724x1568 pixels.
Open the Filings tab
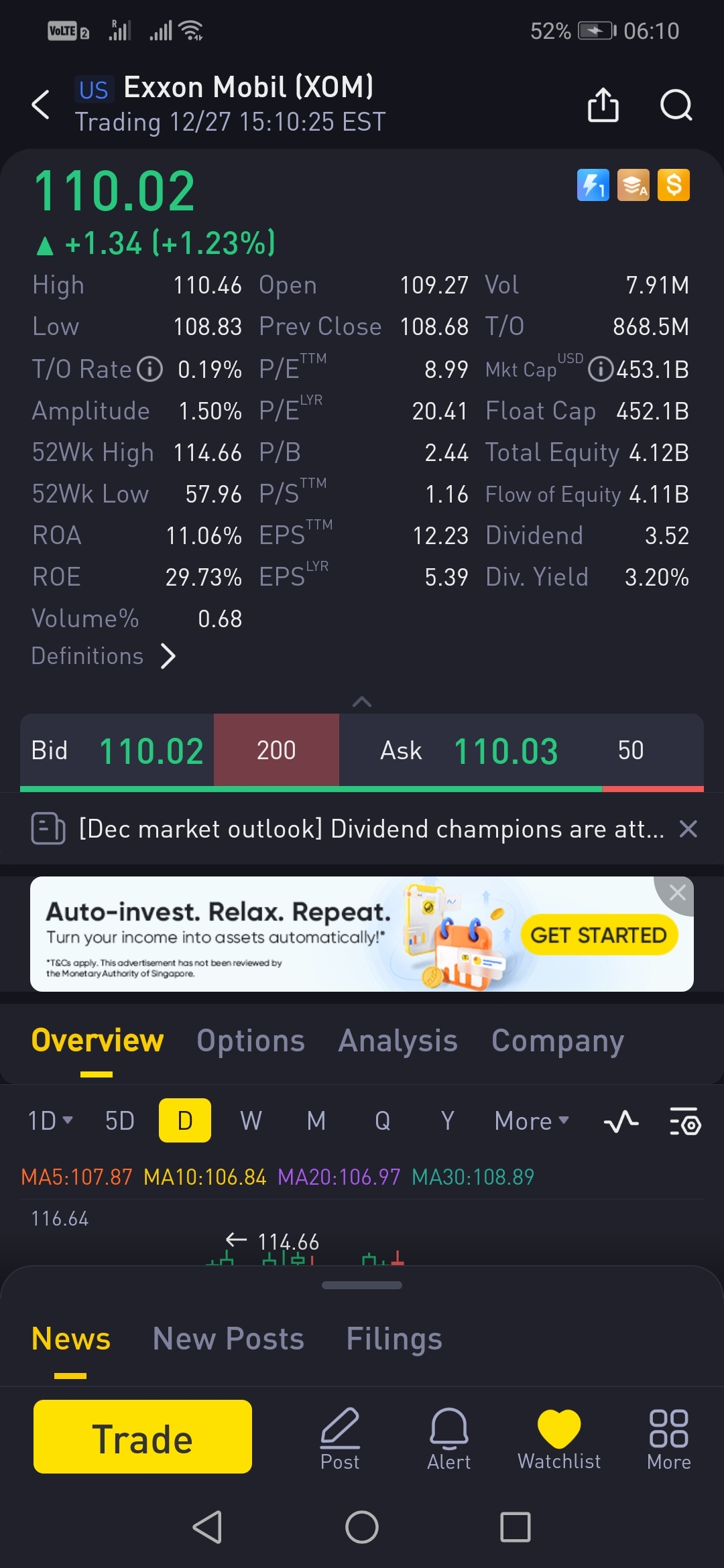[394, 1339]
